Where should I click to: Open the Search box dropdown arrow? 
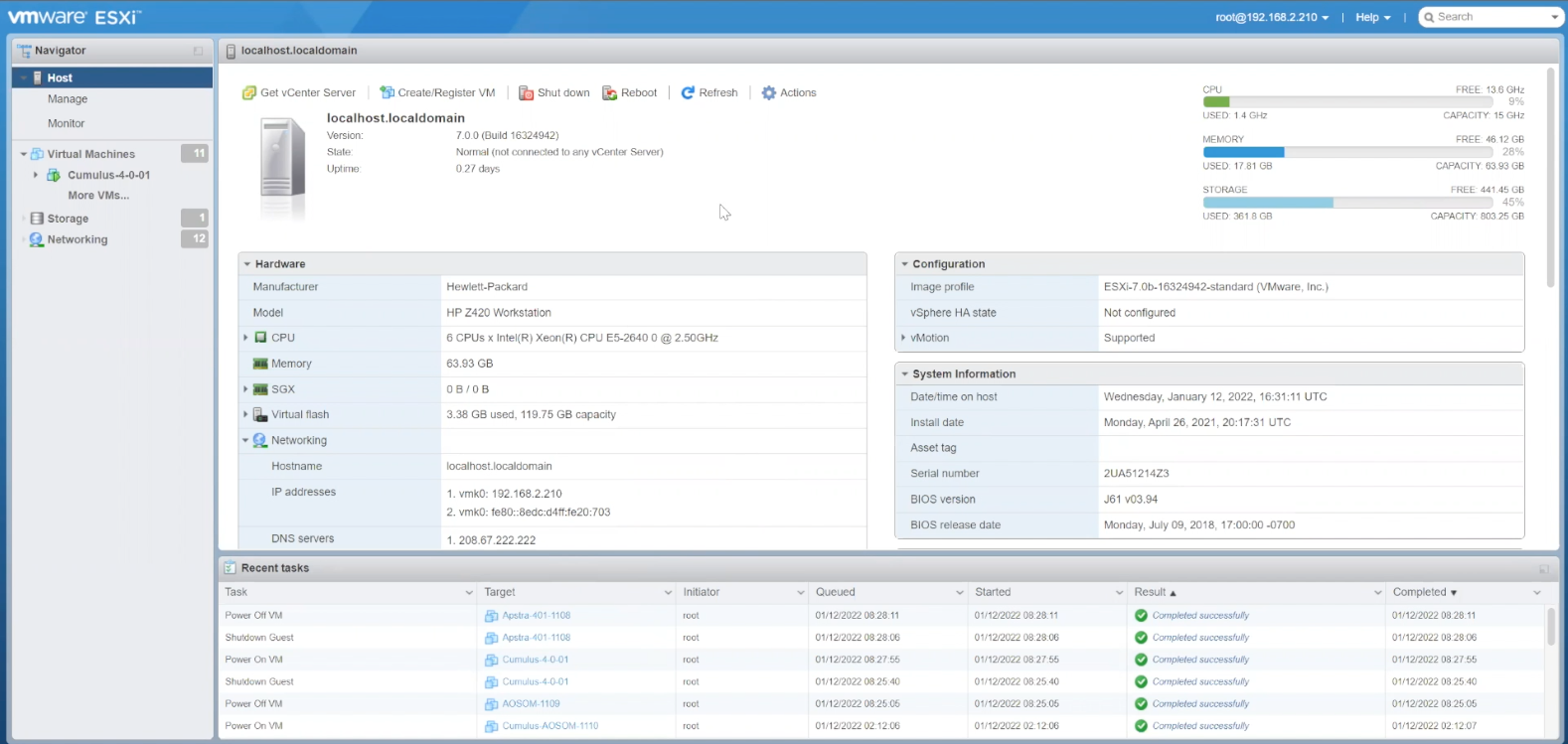(x=1555, y=17)
